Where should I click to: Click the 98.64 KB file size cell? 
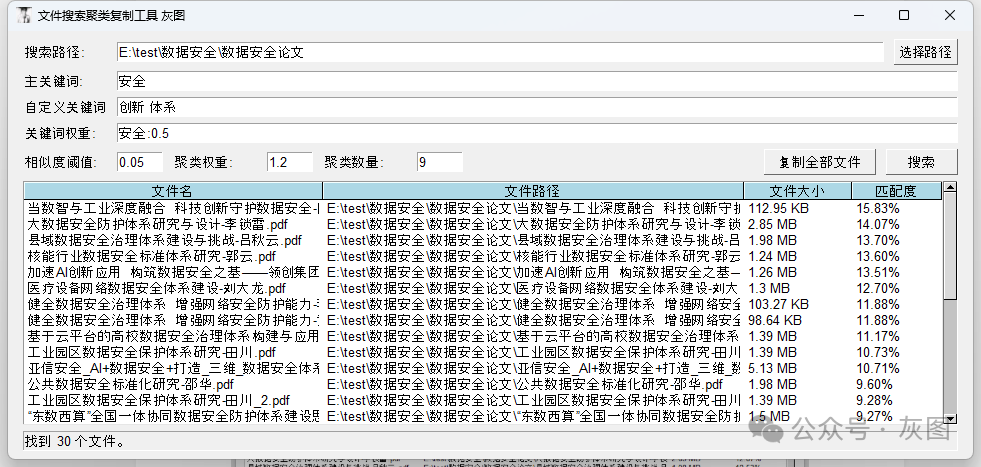[775, 321]
